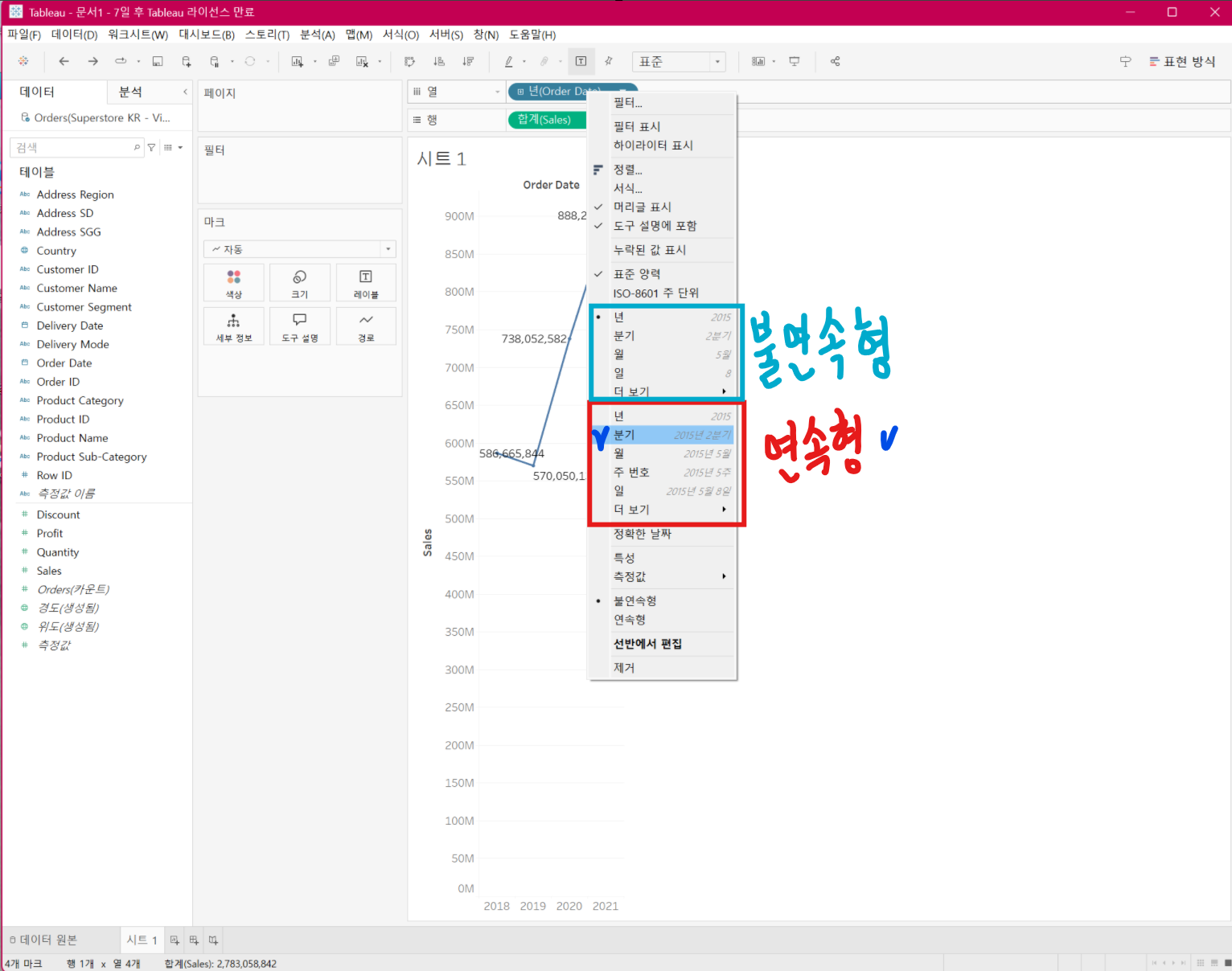Click the sort descending toolbar icon
1232x971 pixels.
[x=468, y=61]
